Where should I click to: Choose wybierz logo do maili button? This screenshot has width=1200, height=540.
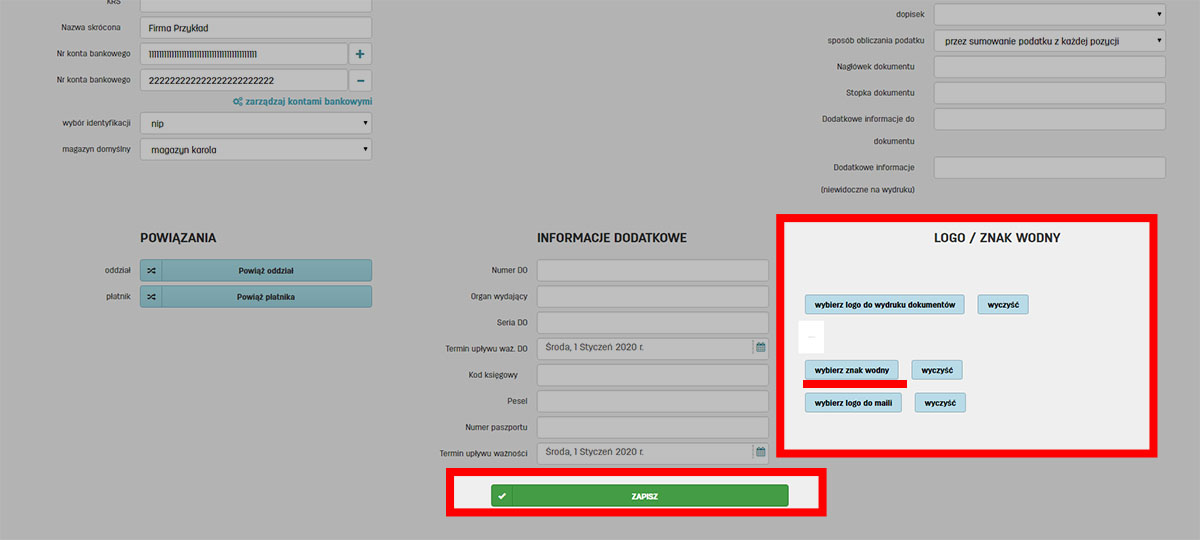[853, 403]
